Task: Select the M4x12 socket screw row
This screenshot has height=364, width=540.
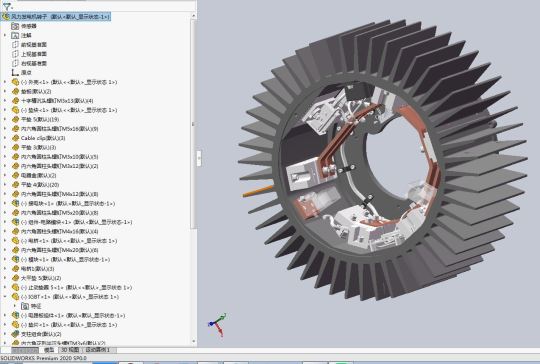Action: coord(60,194)
